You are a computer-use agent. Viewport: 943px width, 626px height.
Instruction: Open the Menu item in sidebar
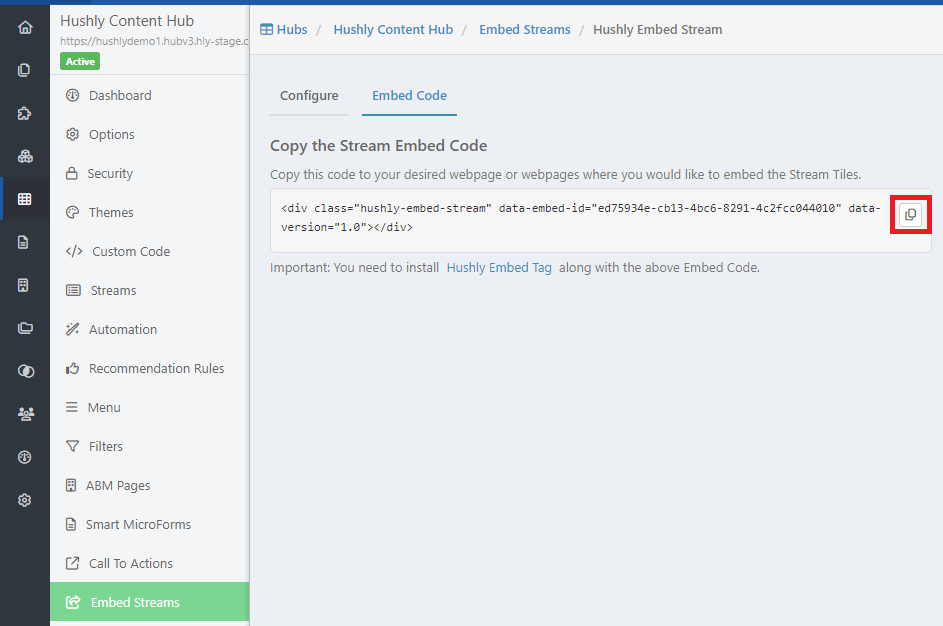(x=149, y=407)
